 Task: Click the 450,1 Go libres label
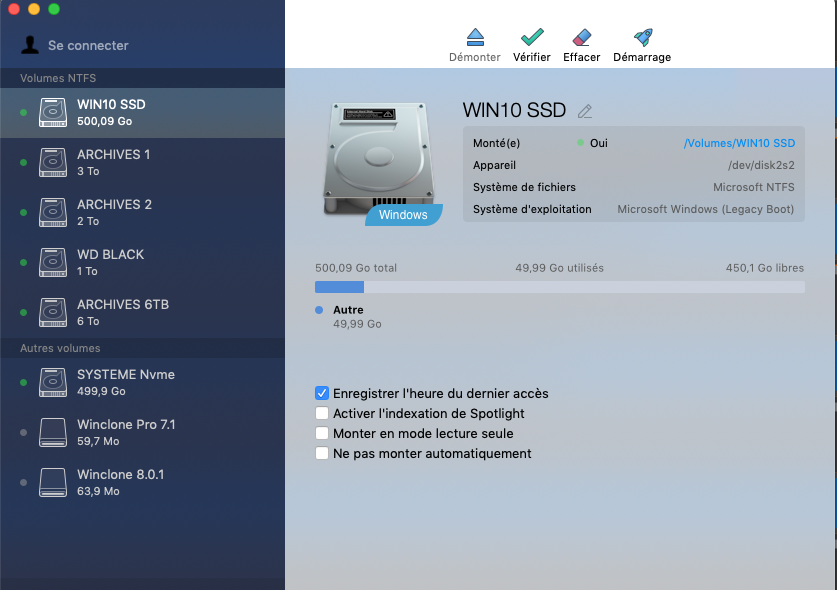[x=765, y=268]
